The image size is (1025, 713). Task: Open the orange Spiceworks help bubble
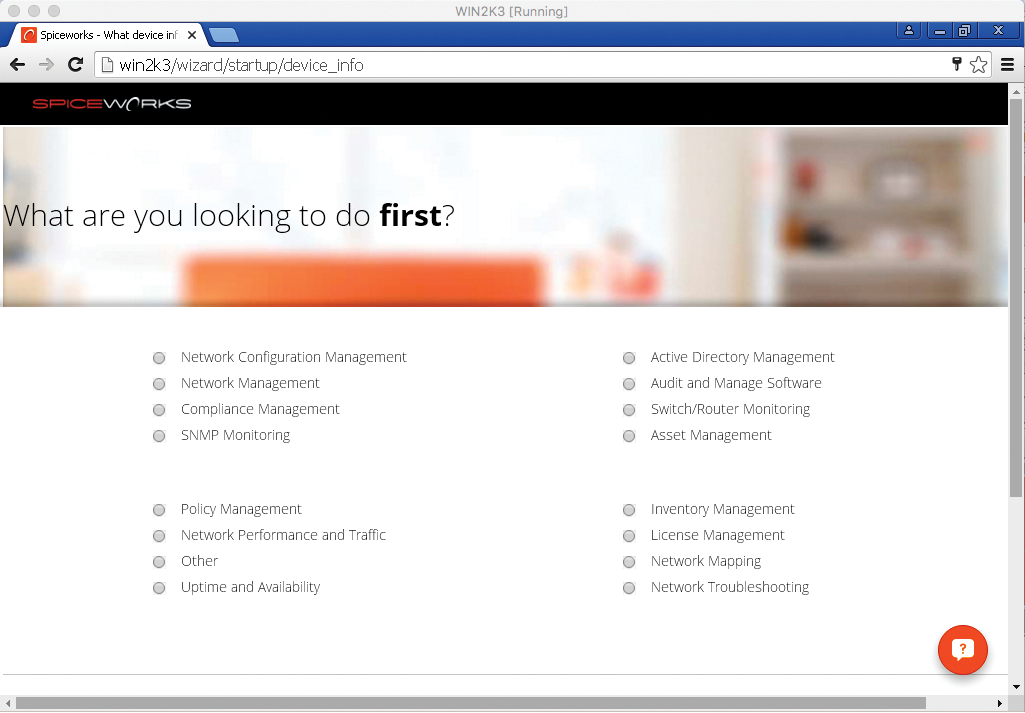coord(962,650)
